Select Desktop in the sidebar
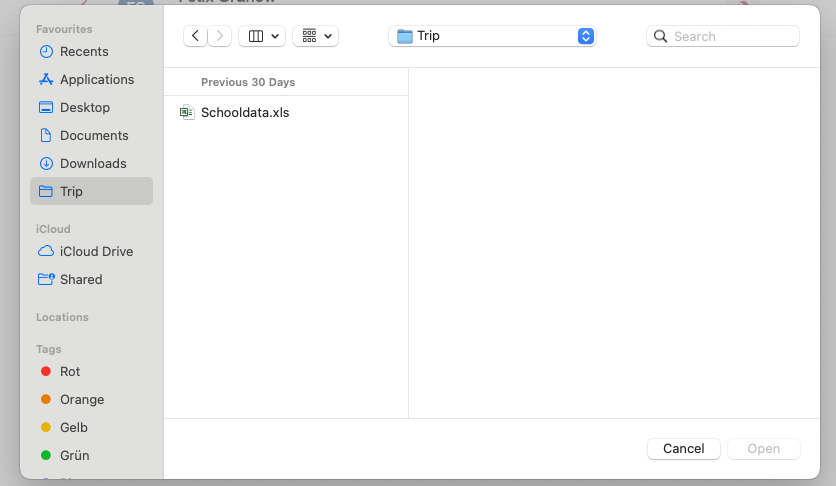Image resolution: width=836 pixels, height=486 pixels. [84, 107]
